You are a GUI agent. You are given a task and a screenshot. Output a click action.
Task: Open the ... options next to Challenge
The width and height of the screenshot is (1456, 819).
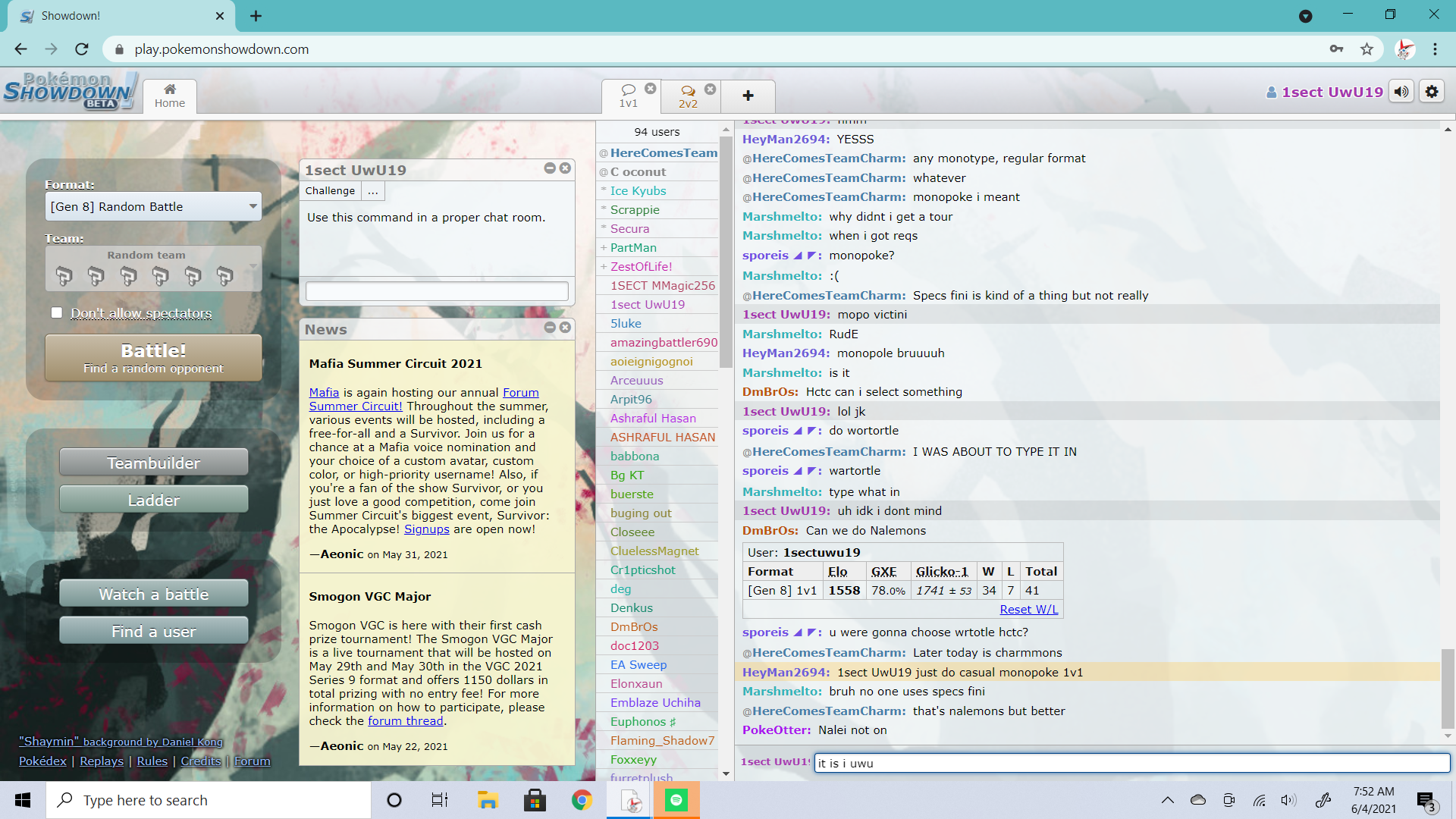(x=372, y=190)
